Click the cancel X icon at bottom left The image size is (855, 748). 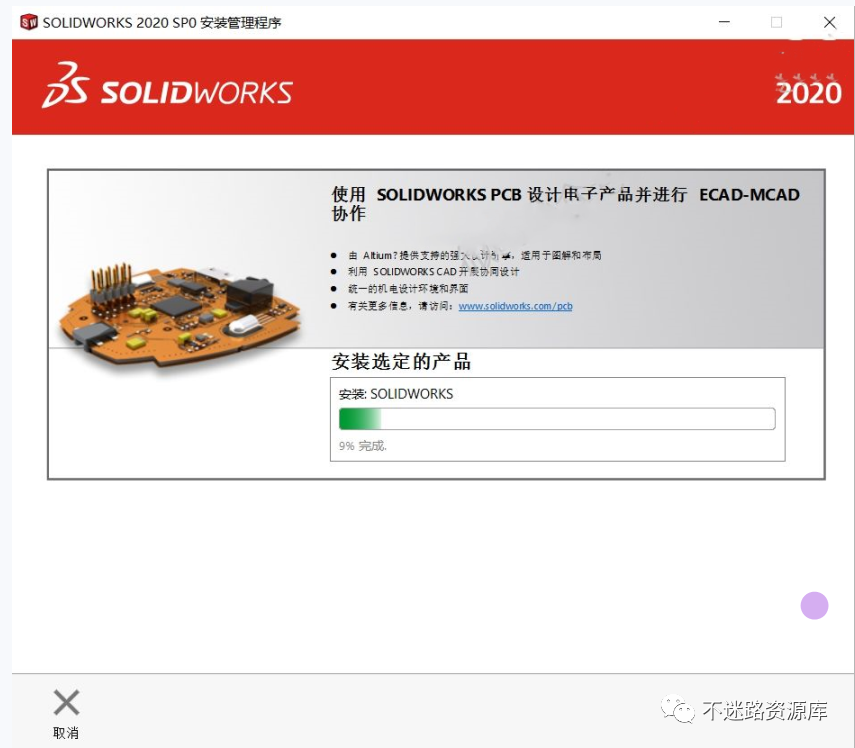(67, 702)
